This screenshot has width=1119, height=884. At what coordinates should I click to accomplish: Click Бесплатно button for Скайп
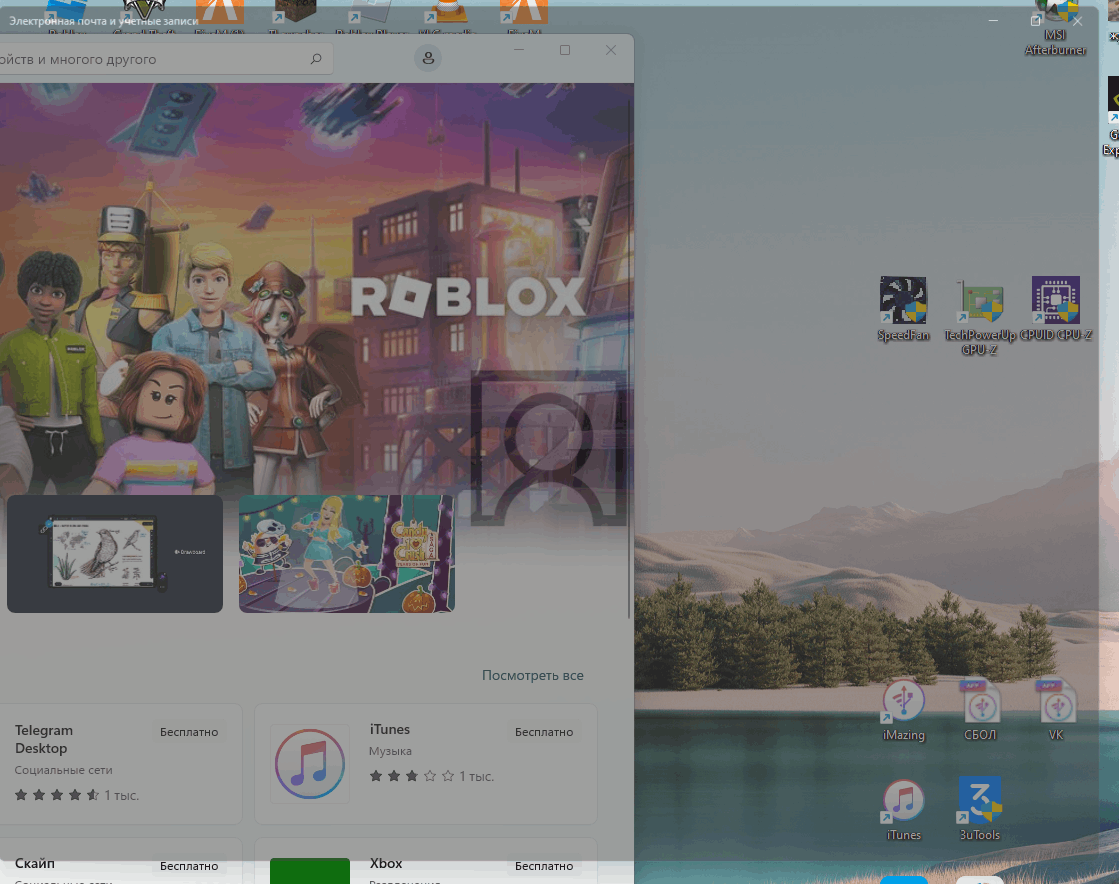(x=189, y=865)
